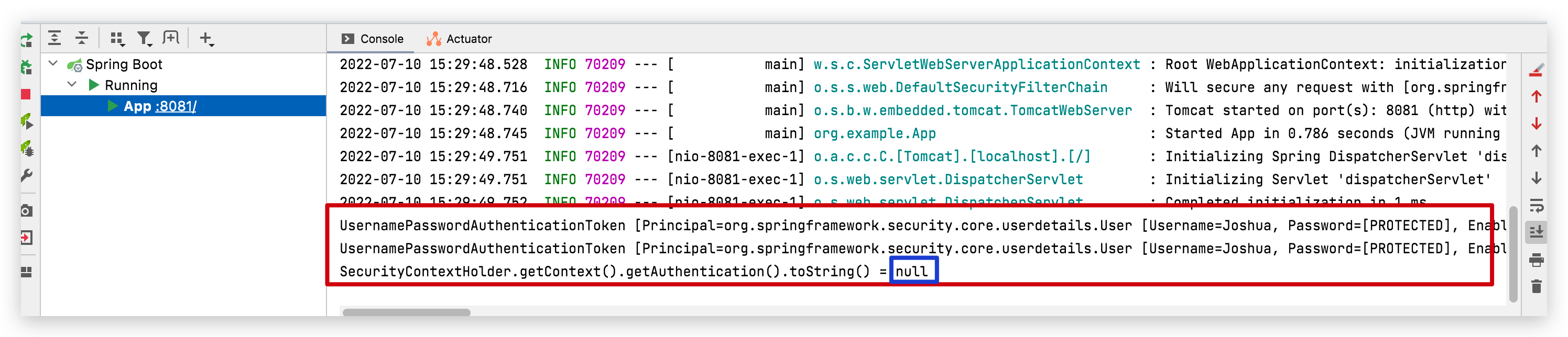Collapse the Spring Boot tree node
This screenshot has width=1568, height=337.
pos(53,64)
